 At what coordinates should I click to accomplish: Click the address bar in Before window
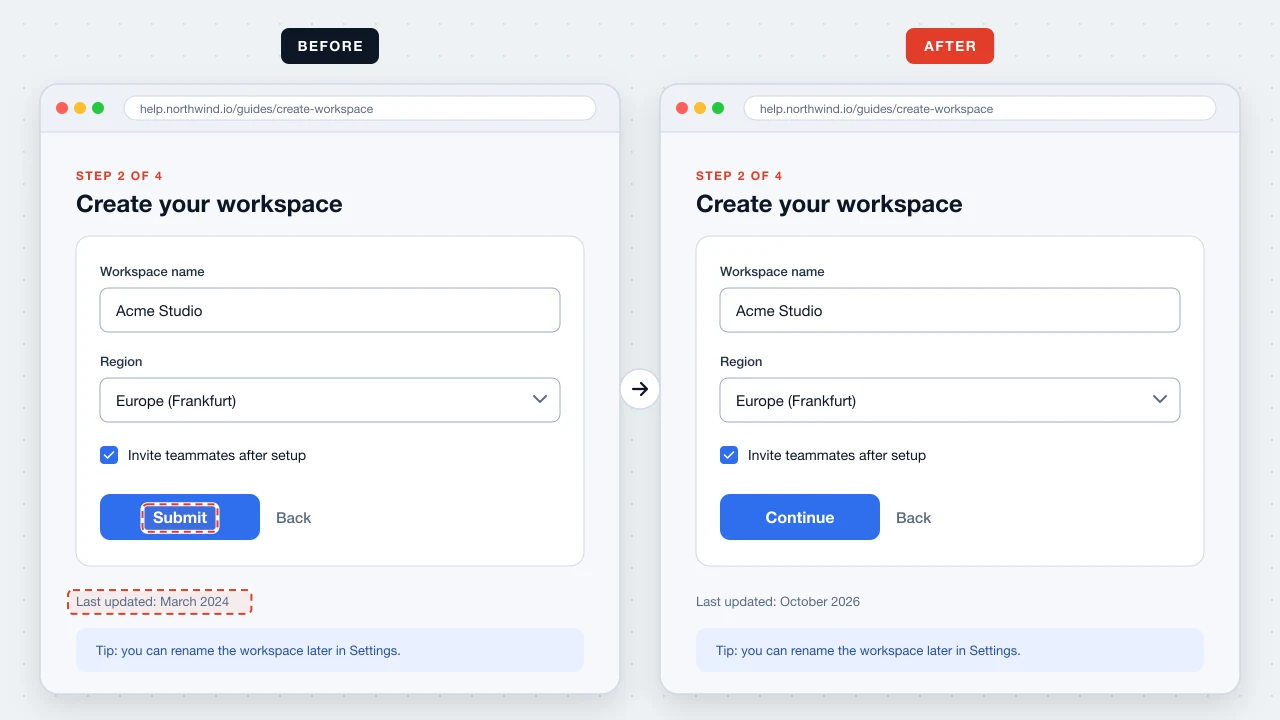pos(360,108)
